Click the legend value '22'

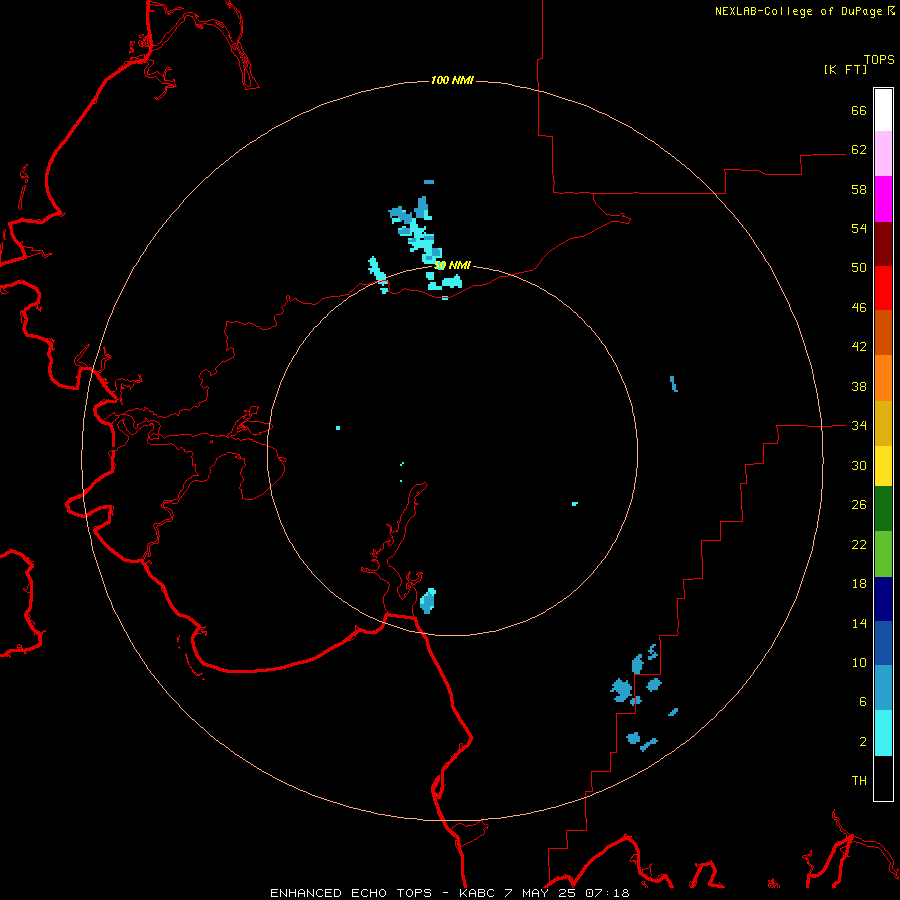(859, 545)
